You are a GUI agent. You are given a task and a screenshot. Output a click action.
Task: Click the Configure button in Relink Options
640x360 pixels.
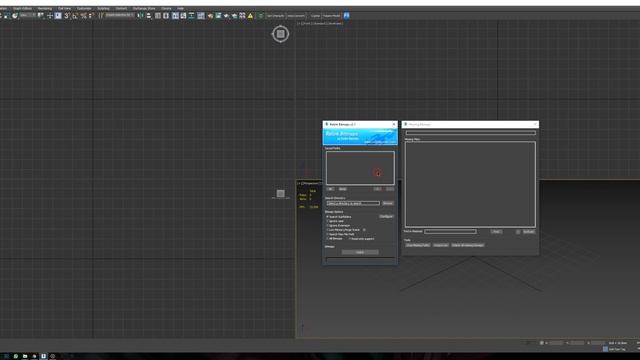pos(386,216)
